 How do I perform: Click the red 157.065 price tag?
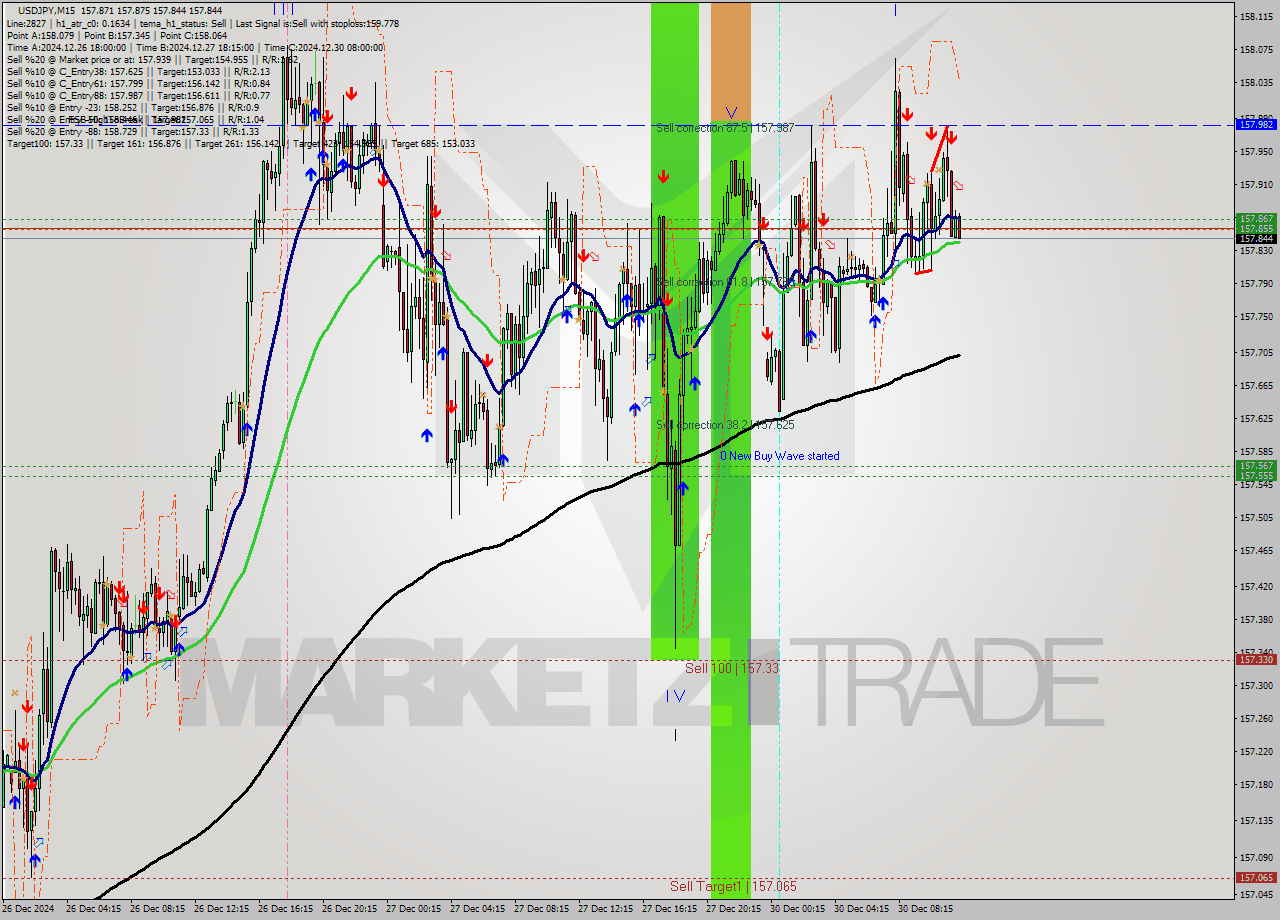(x=1256, y=877)
